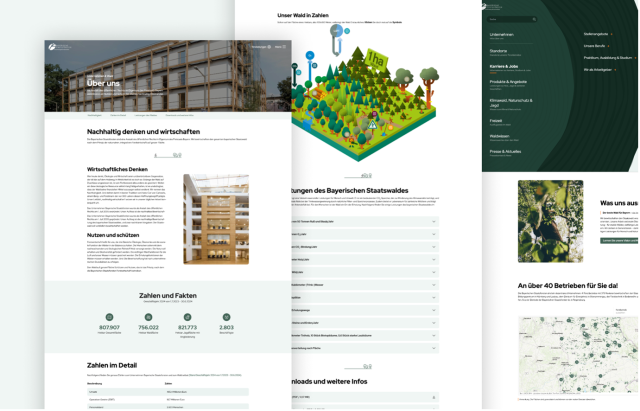
Task: Click the 2.803 employees icon
Action: pos(227,317)
